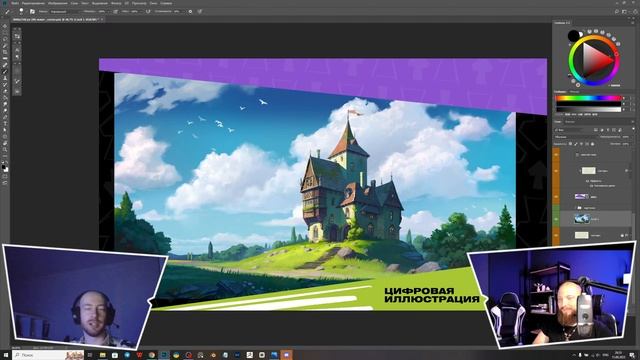This screenshot has width=640, height=360.
Task: Open the layer fill dropdown
Action: [x=626, y=144]
